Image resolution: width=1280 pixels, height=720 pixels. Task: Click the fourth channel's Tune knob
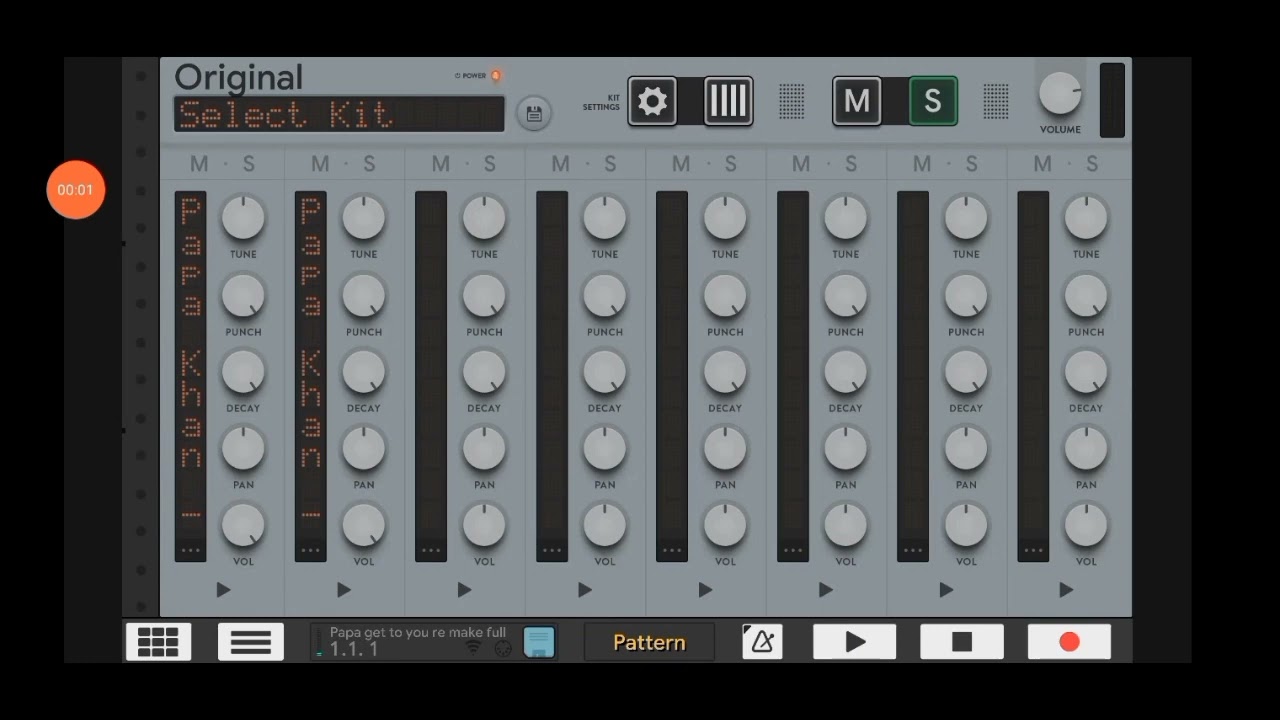[605, 217]
